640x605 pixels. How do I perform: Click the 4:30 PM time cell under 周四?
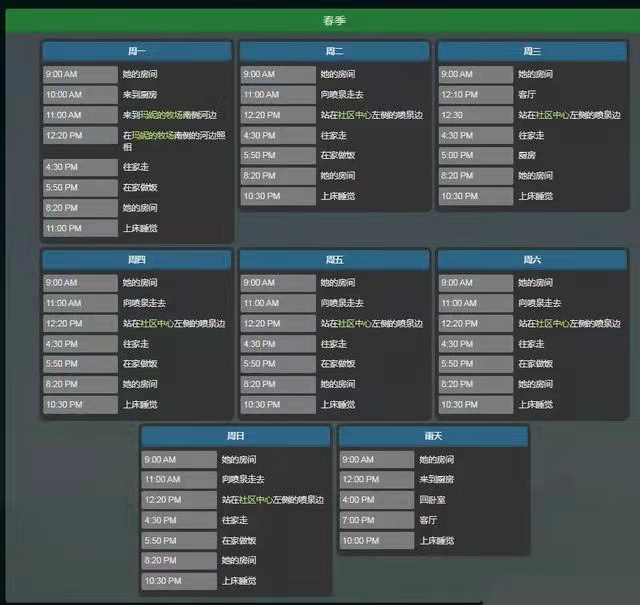80,344
